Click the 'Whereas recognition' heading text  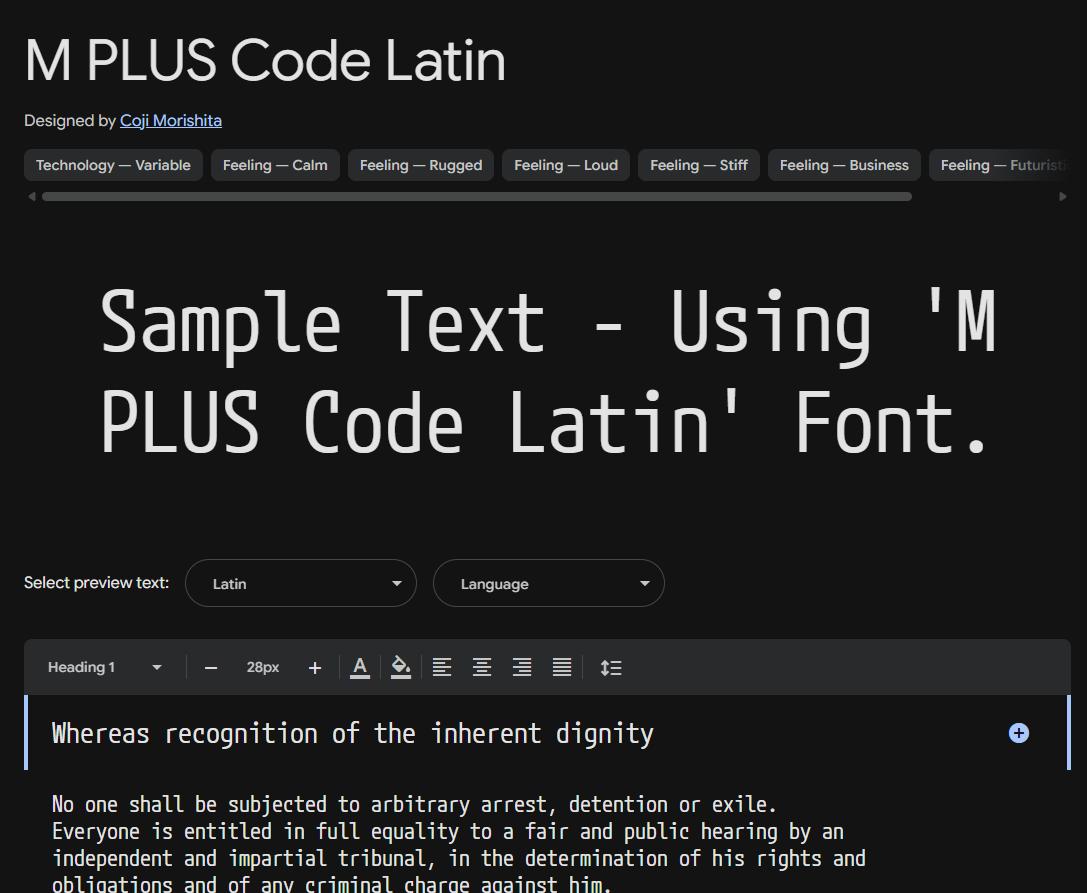click(x=353, y=734)
